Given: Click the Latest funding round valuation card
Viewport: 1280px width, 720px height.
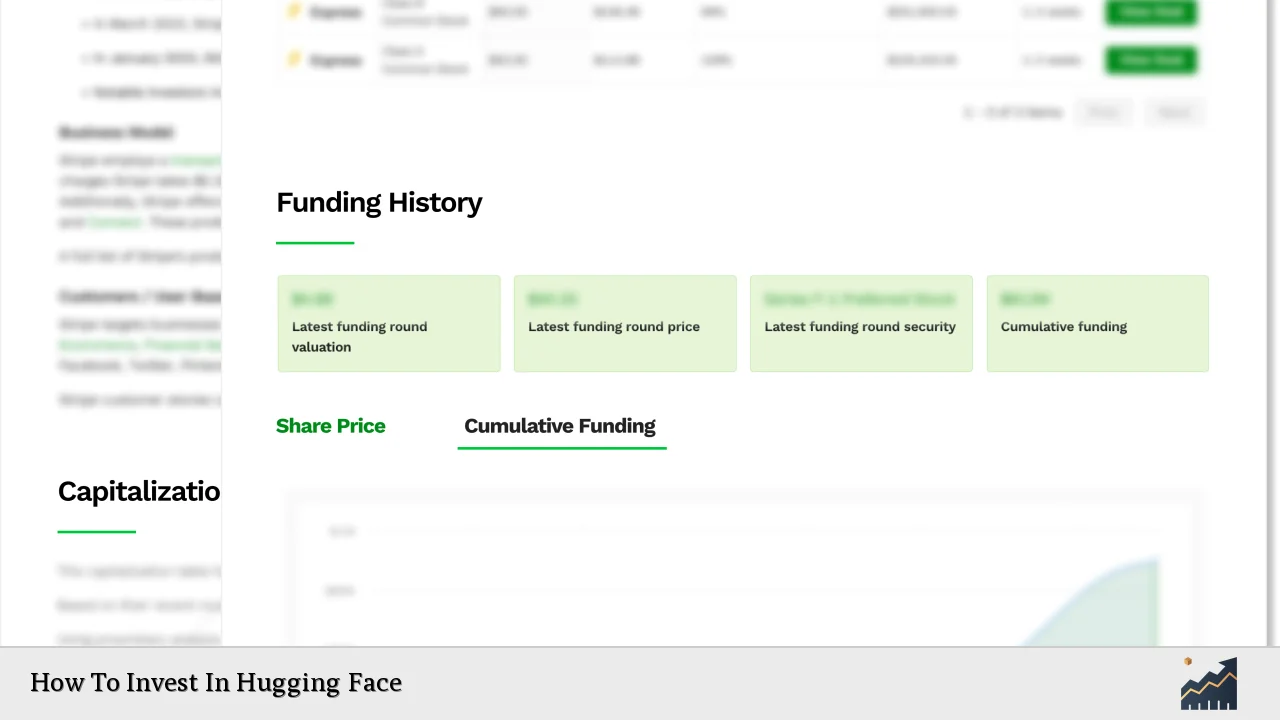Looking at the screenshot, I should [x=389, y=324].
